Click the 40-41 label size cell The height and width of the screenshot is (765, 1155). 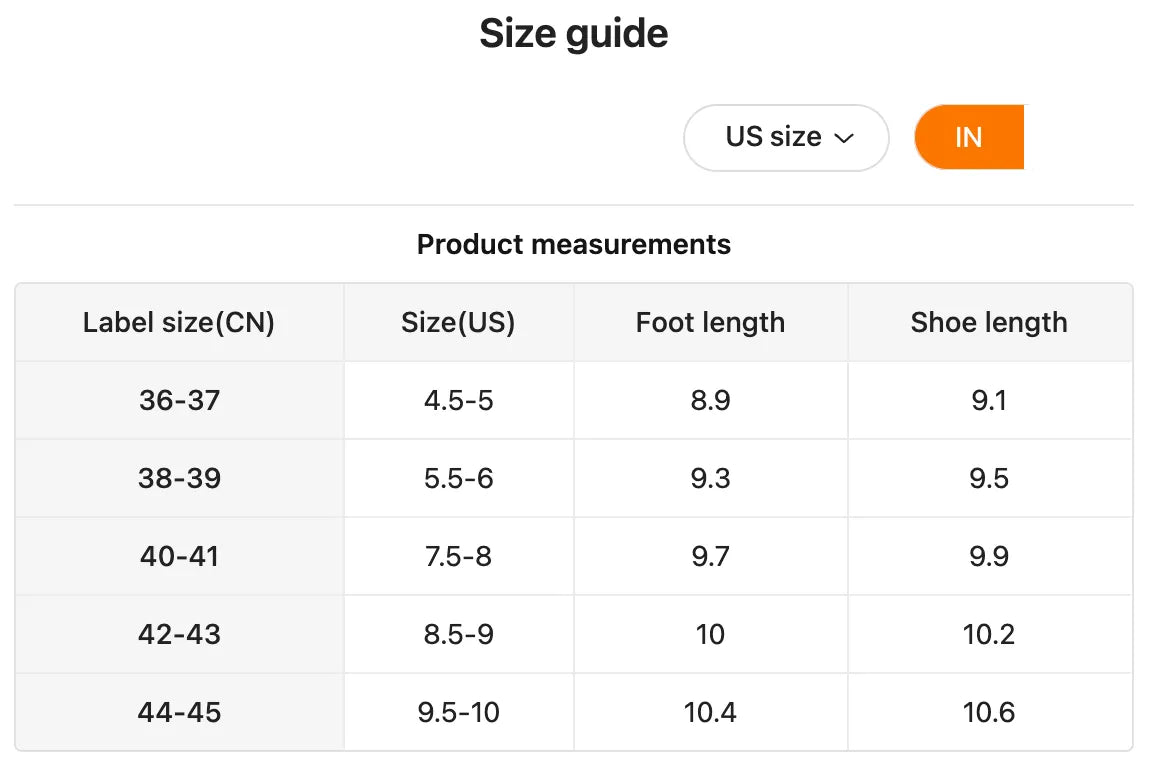coord(180,557)
